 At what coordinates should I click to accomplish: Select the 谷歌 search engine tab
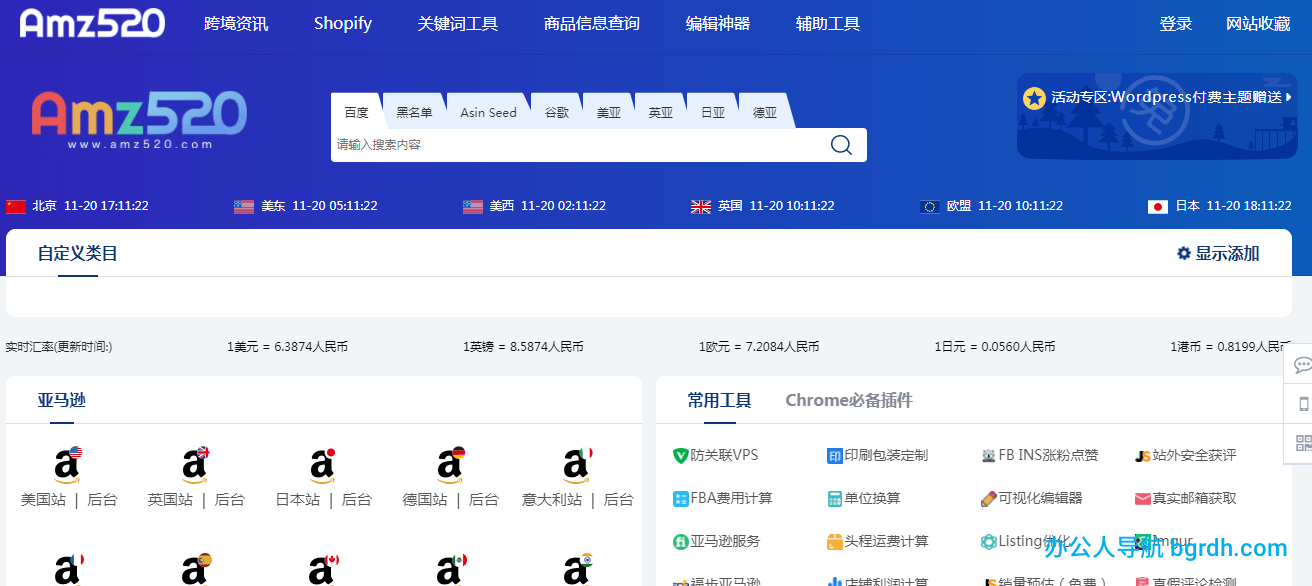556,112
